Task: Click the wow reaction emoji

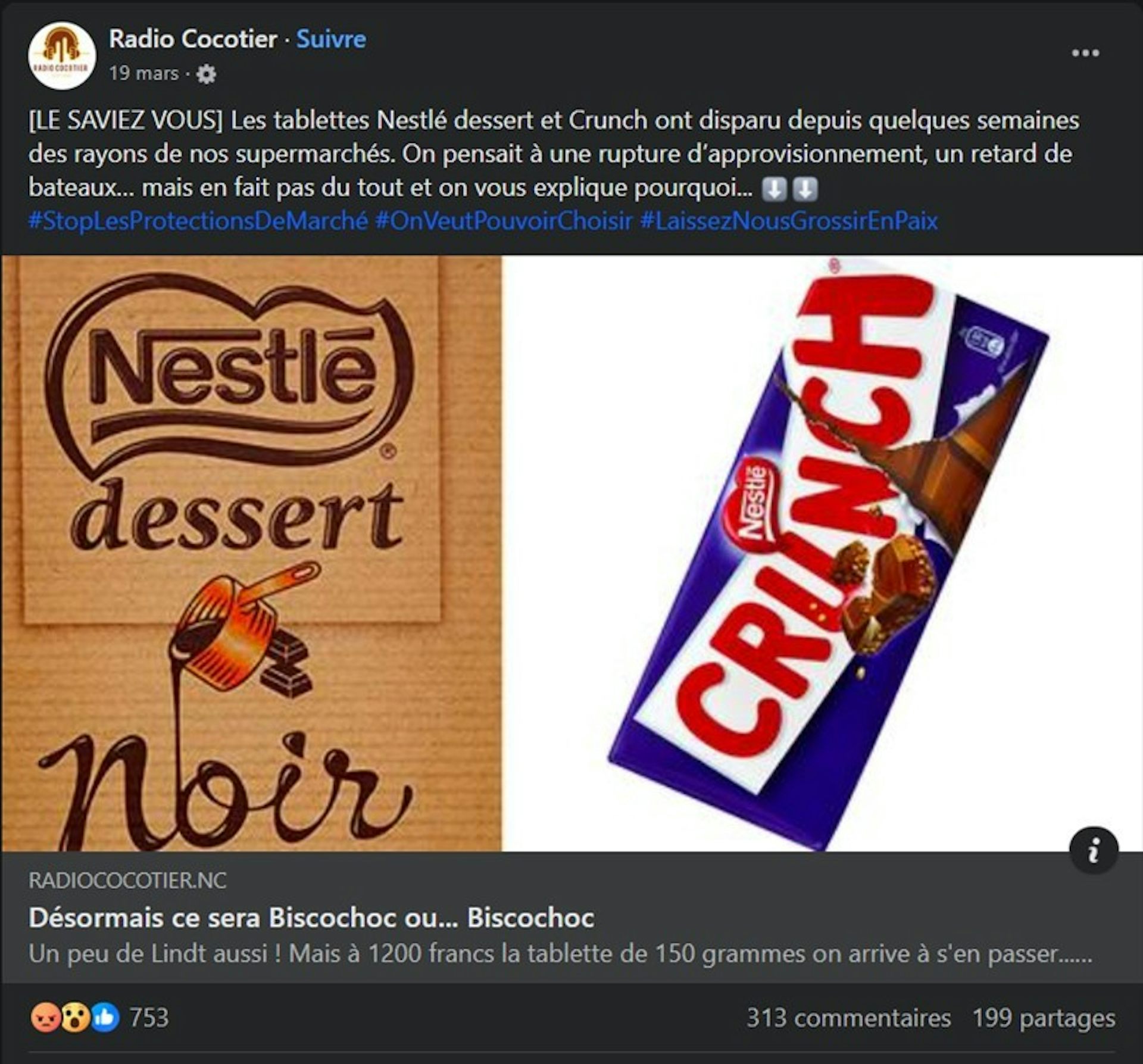Action: click(75, 1018)
